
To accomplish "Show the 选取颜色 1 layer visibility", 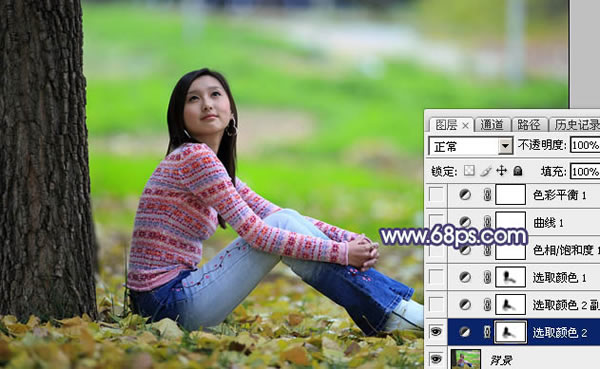I will coord(436,277).
